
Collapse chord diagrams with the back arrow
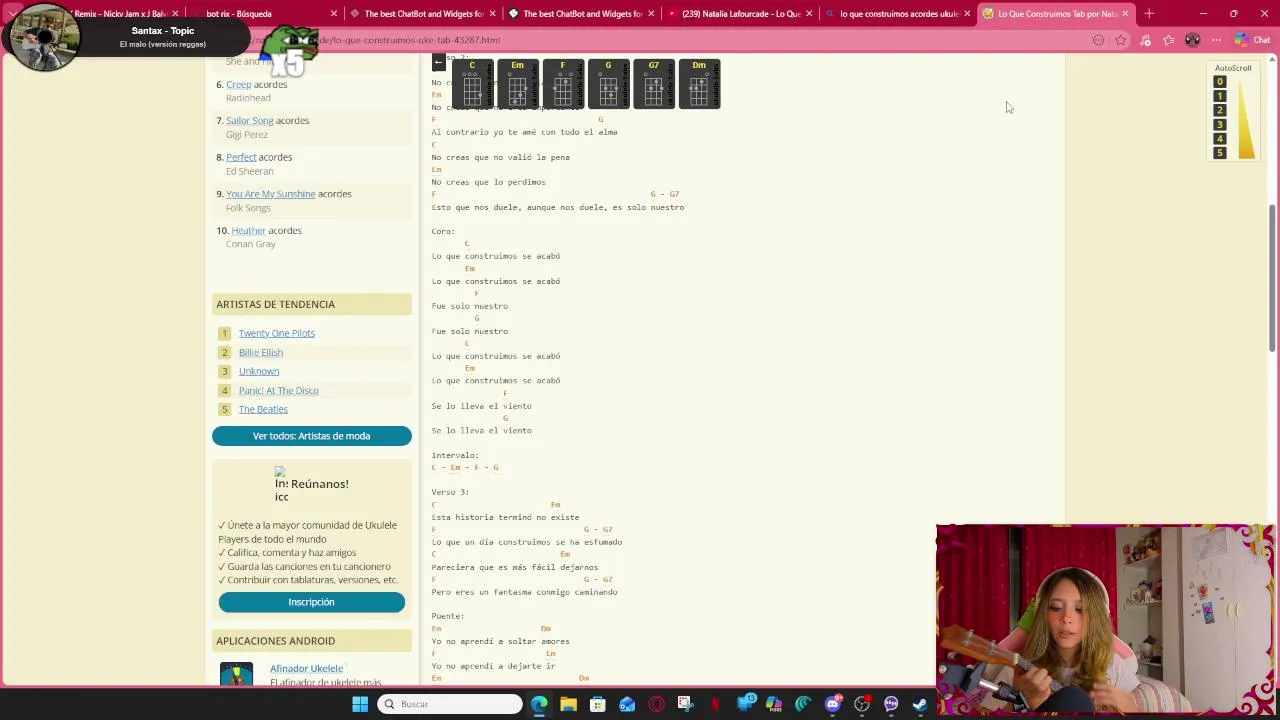tap(438, 63)
